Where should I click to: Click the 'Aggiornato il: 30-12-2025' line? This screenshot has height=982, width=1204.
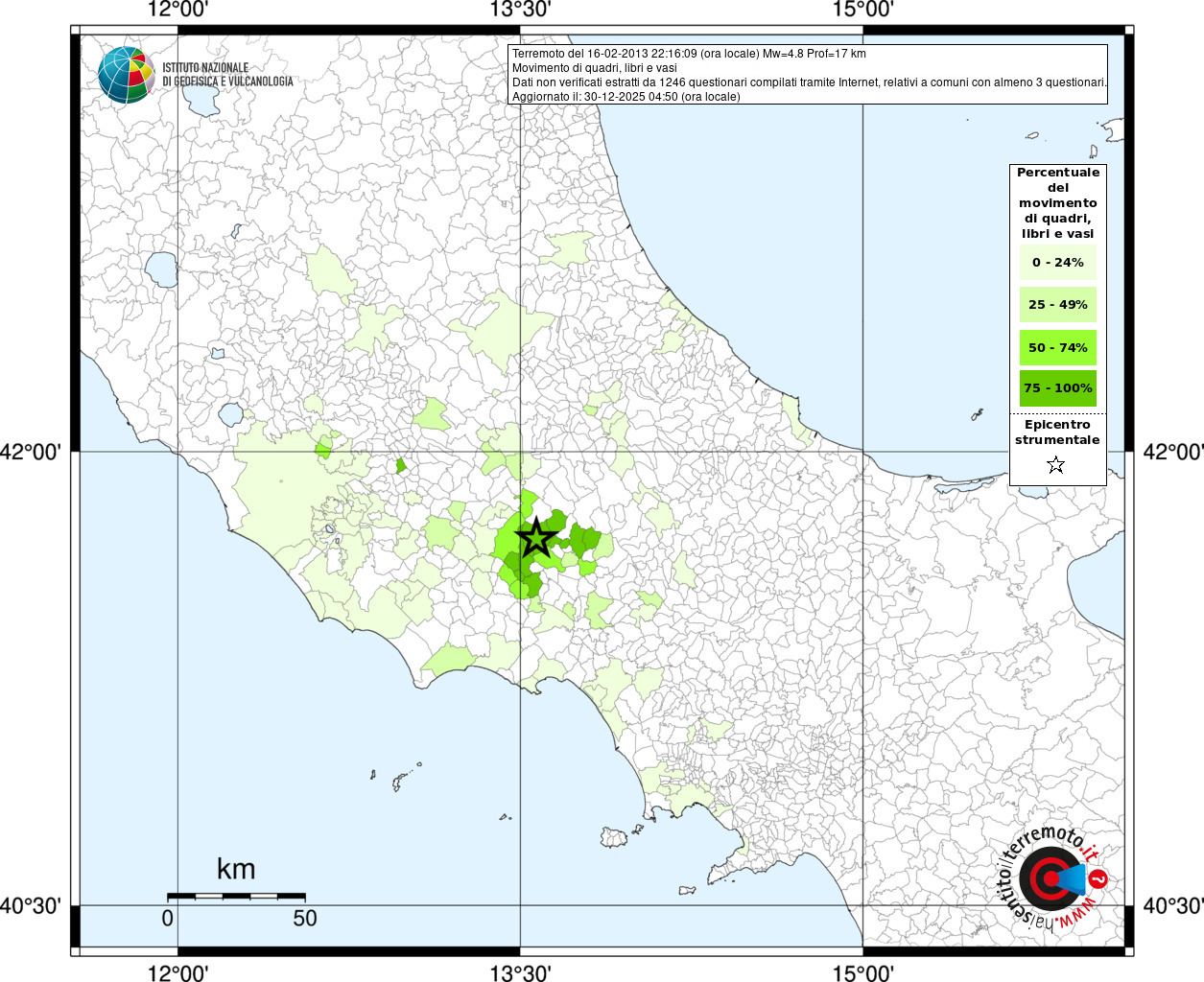[x=626, y=97]
